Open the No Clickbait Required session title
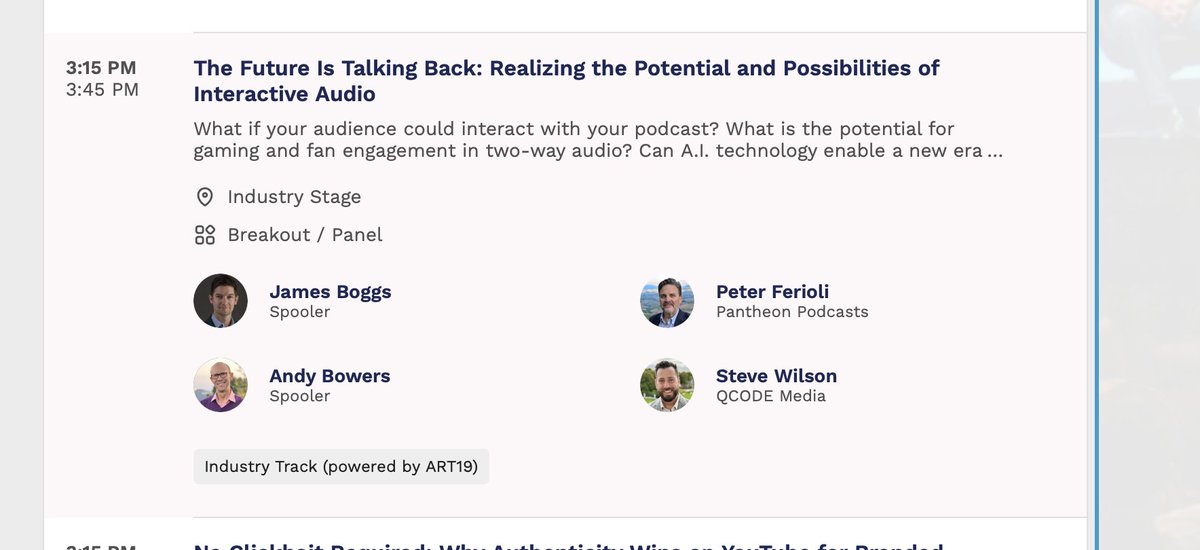This screenshot has height=550, width=1200. point(568,546)
